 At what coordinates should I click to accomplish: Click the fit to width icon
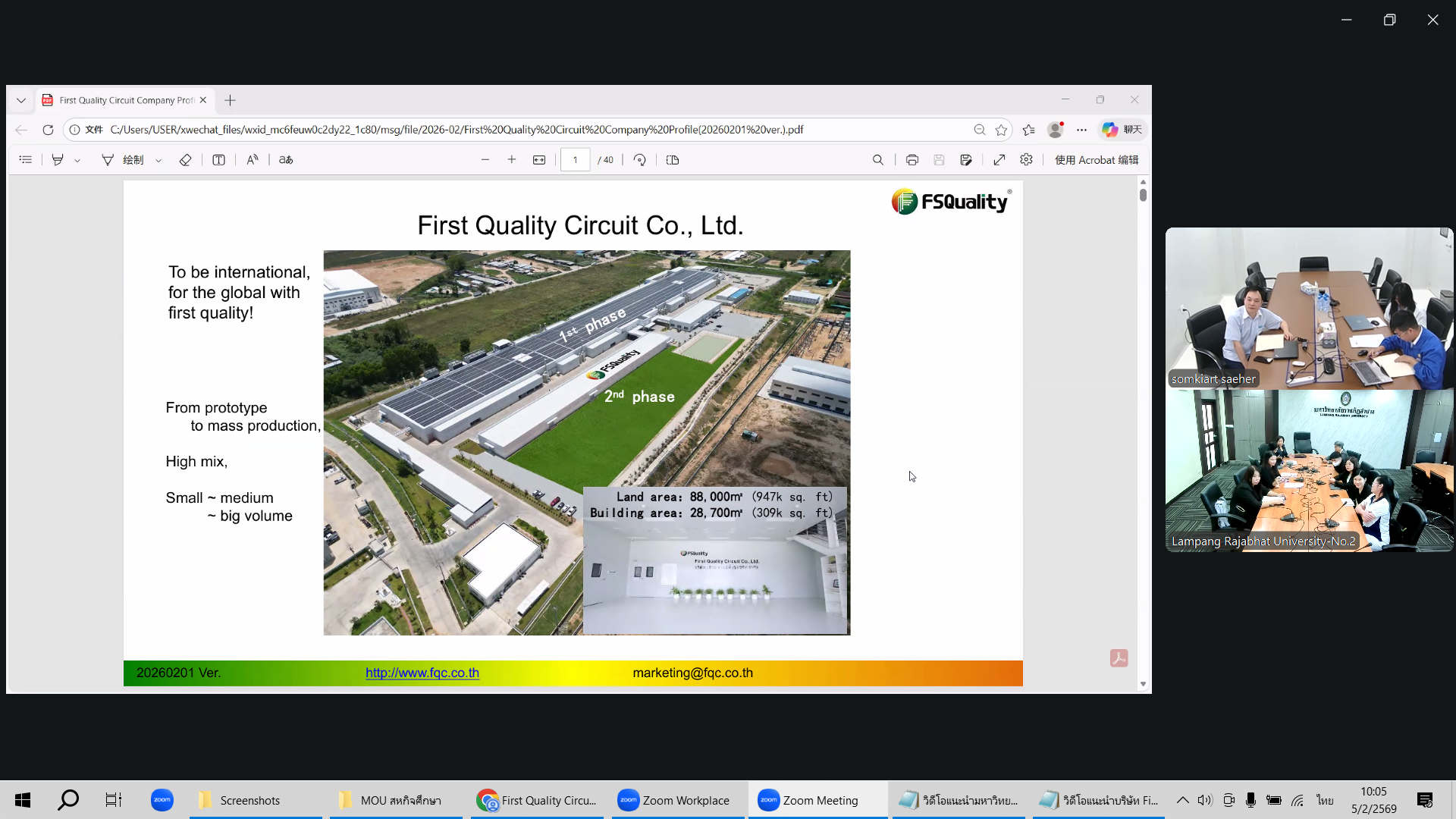tap(539, 160)
